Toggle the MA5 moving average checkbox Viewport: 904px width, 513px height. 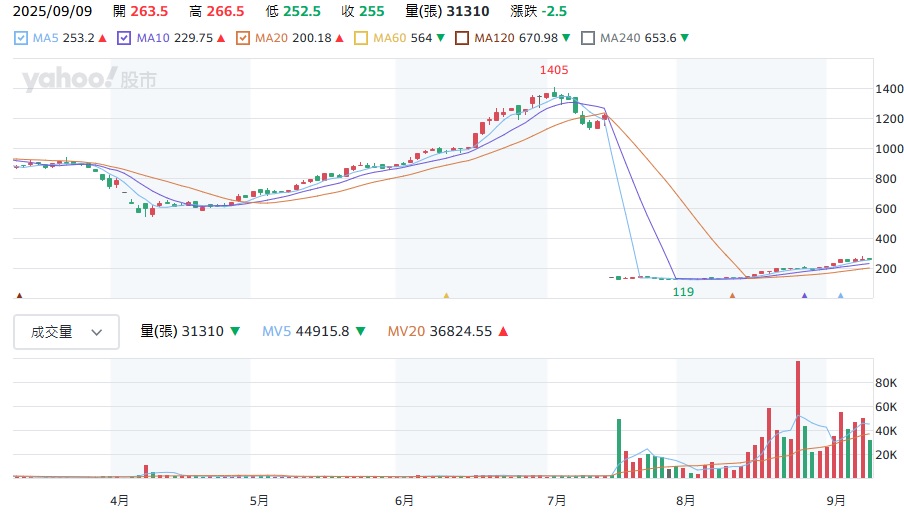tap(22, 38)
